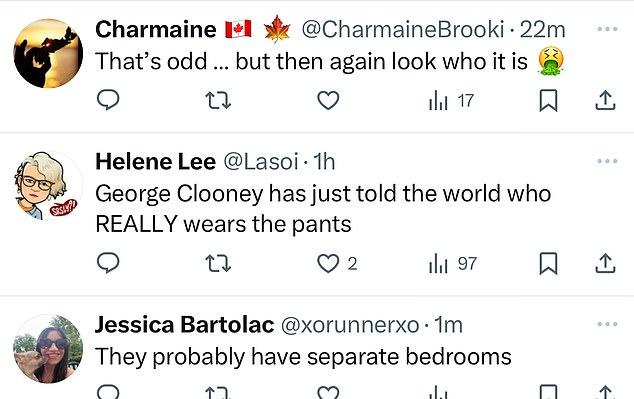Open @CharmaineBrooki profile handle

(403, 29)
